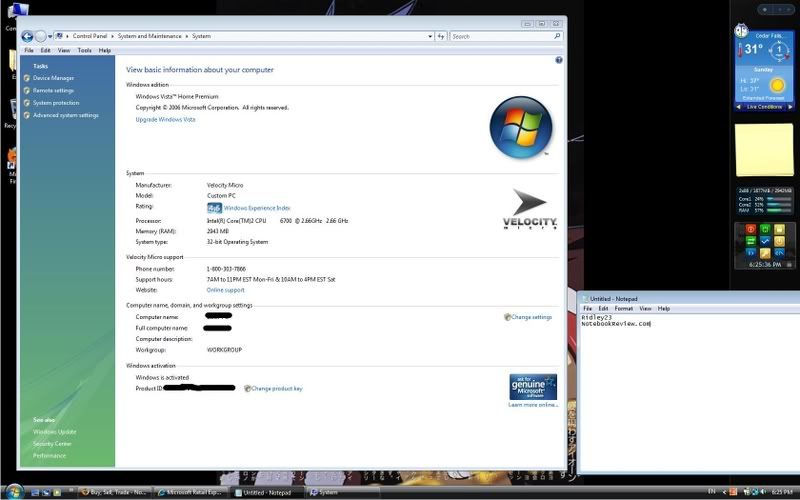
Task: Switch to Untitled - Notepad taskbar button
Action: pos(267,492)
